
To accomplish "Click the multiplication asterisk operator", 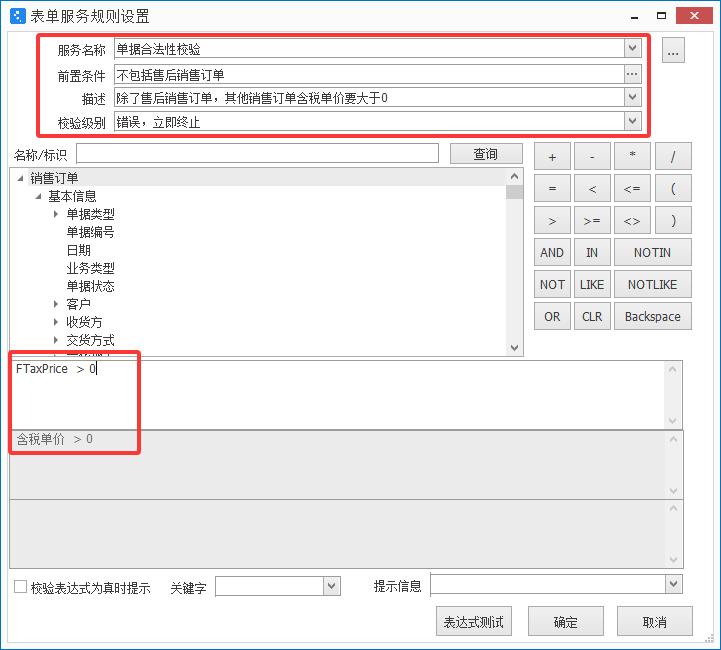I will click(632, 157).
